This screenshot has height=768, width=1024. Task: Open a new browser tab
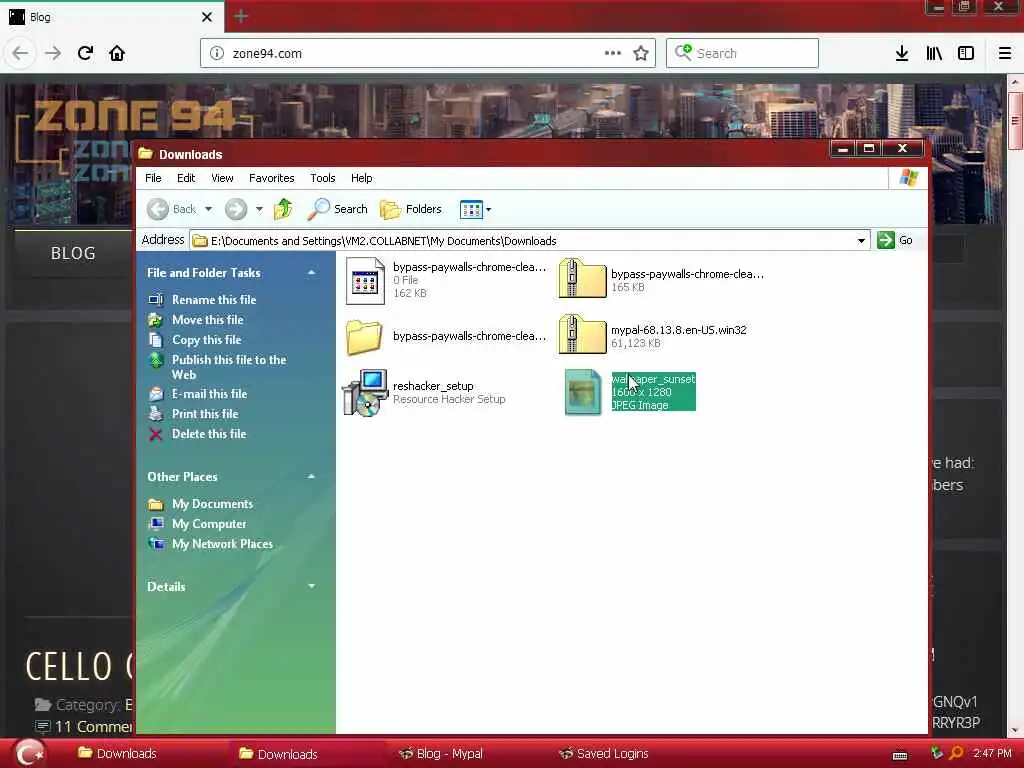coord(241,16)
